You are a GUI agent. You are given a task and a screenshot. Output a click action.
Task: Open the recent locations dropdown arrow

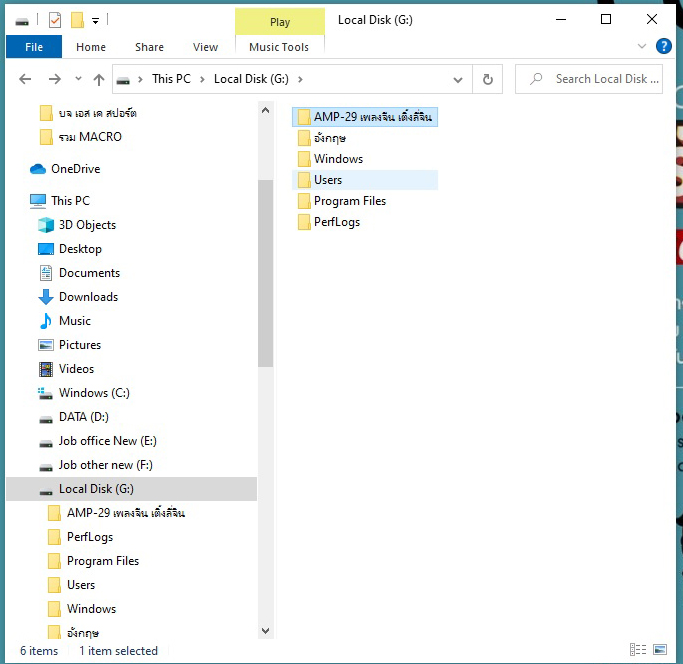coord(77,80)
